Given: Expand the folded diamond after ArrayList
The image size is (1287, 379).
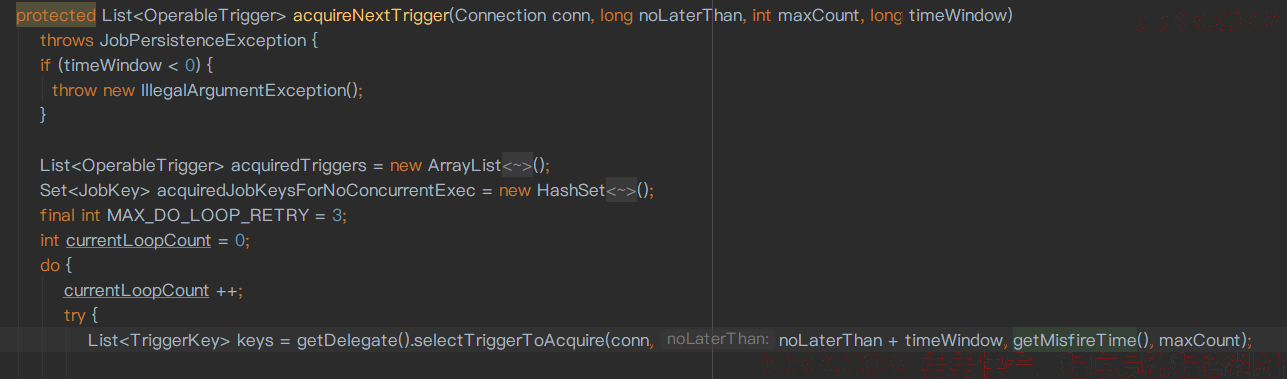Looking at the screenshot, I should point(517,165).
